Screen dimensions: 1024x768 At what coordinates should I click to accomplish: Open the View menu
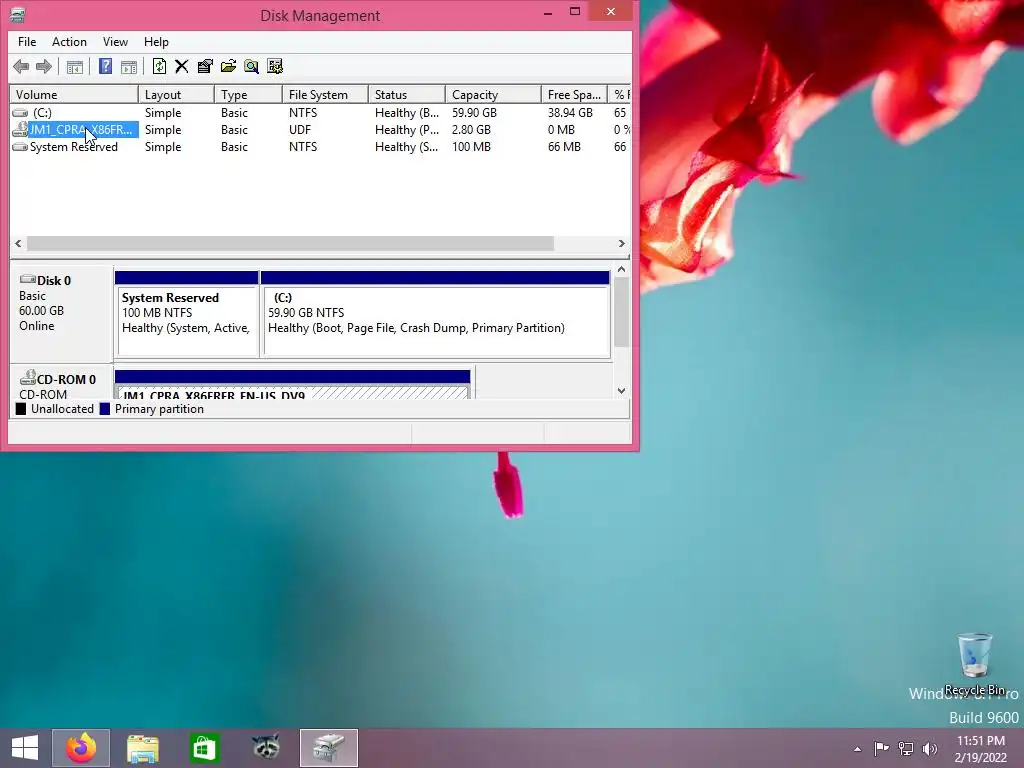click(x=115, y=42)
